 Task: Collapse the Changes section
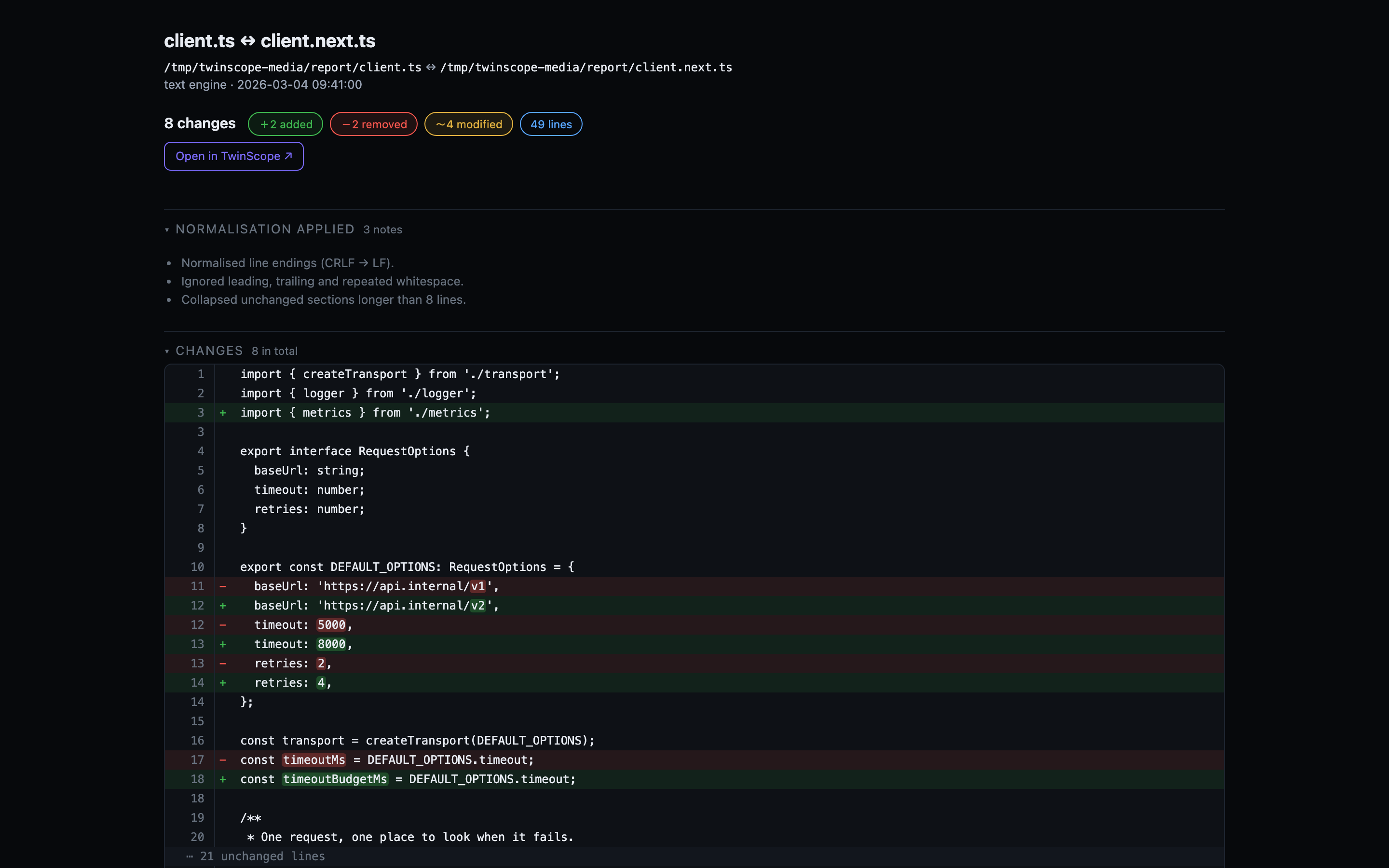click(x=204, y=351)
